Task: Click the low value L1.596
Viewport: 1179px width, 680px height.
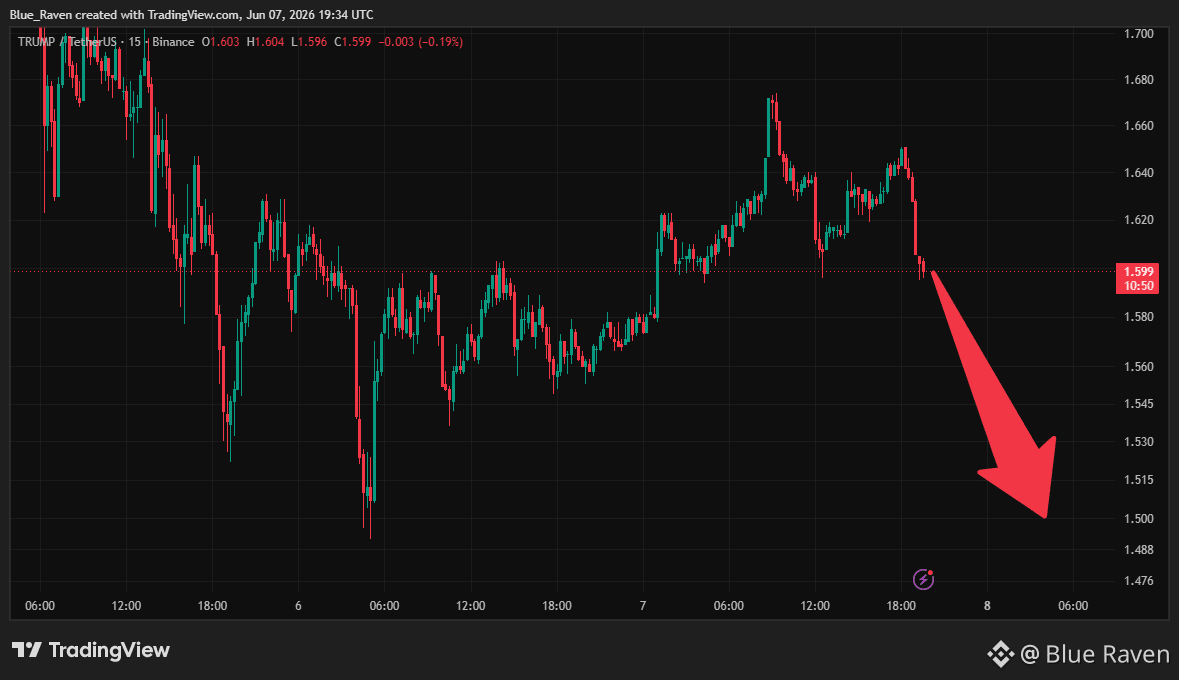Action: (309, 42)
